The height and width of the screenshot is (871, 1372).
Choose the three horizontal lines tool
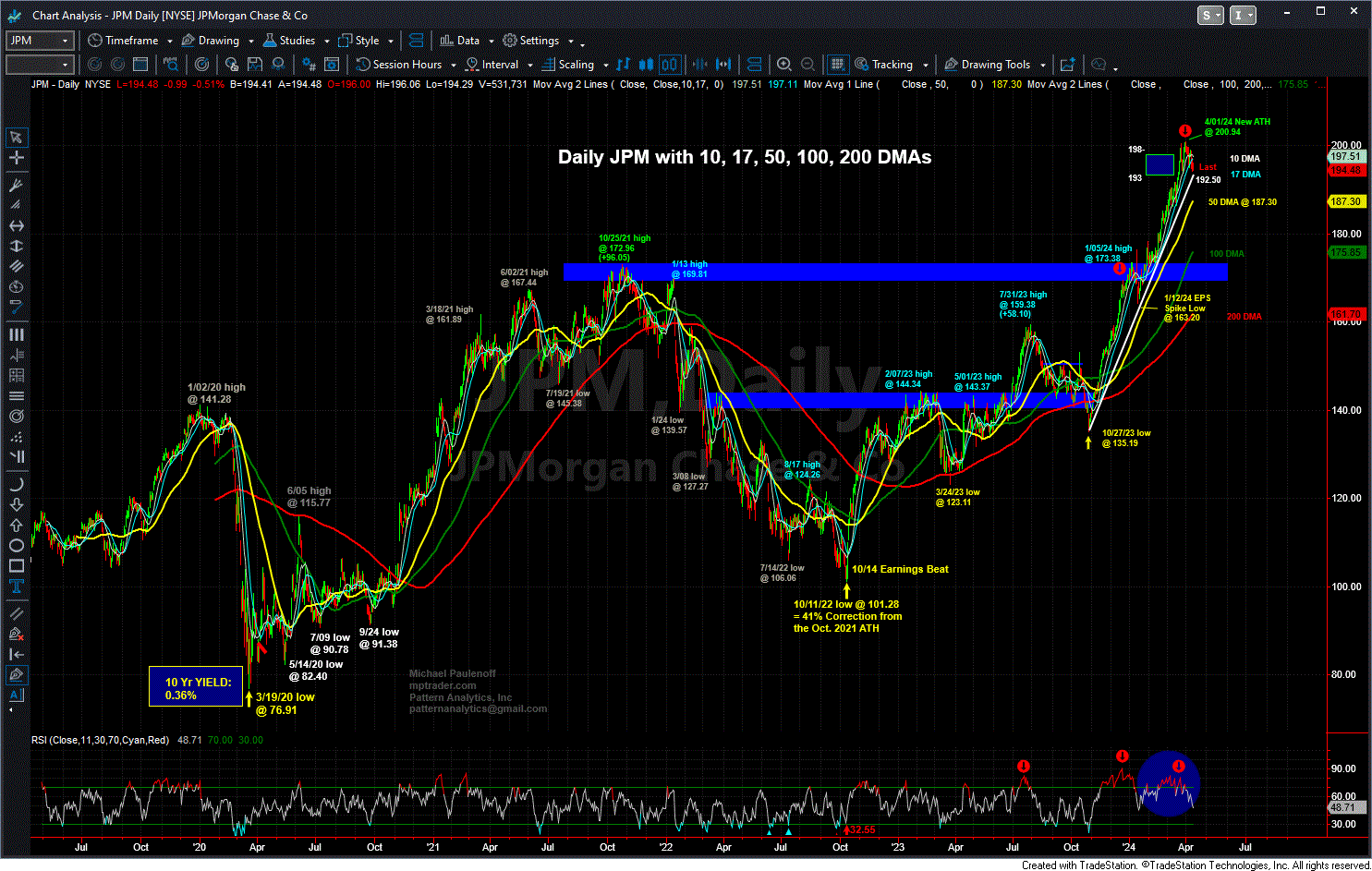click(x=16, y=395)
